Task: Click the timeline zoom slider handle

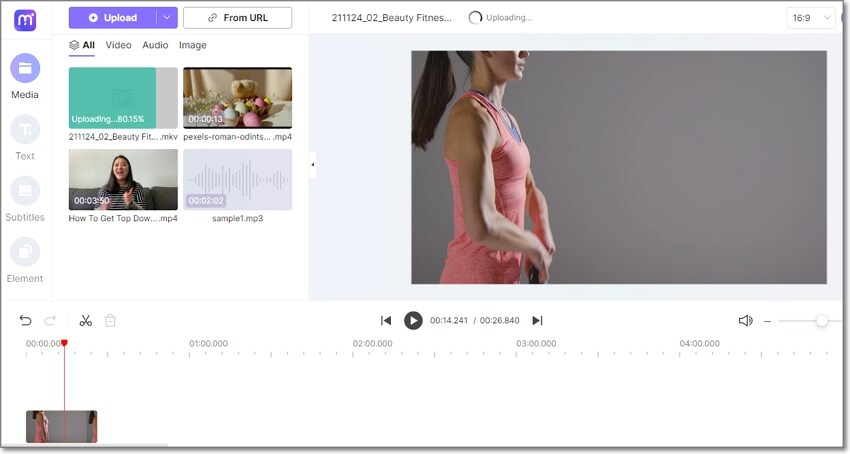Action: click(x=822, y=321)
